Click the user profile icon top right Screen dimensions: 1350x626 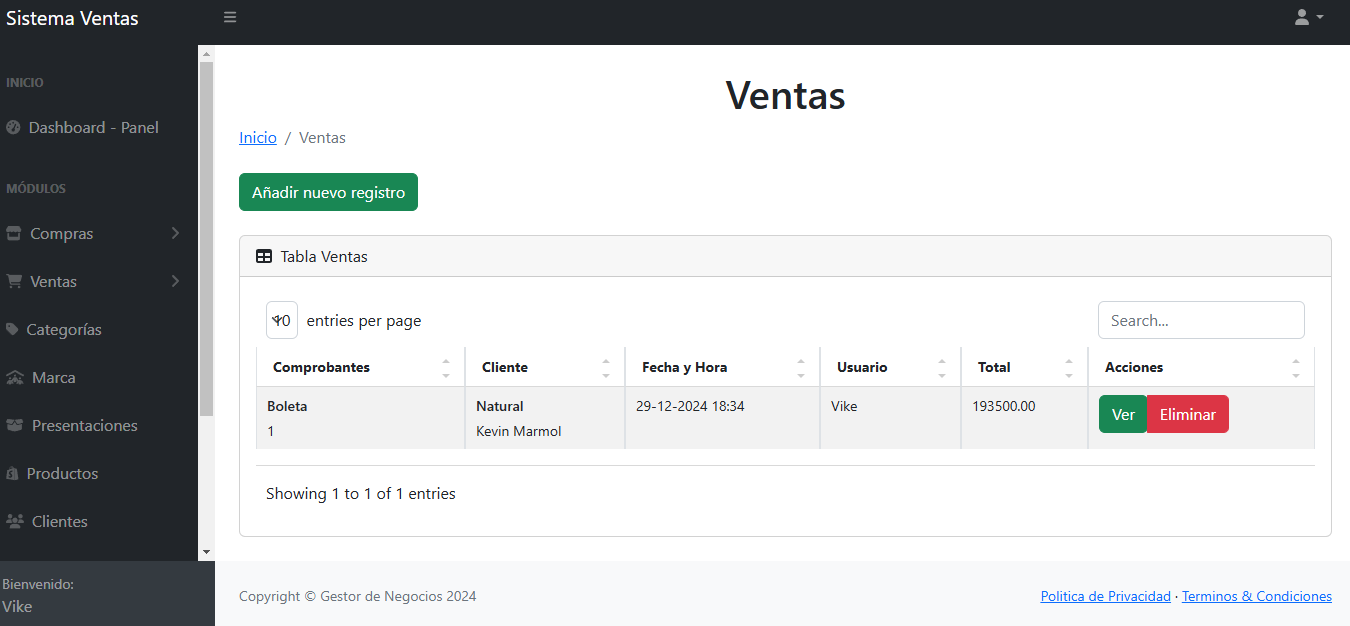pyautogui.click(x=1301, y=17)
